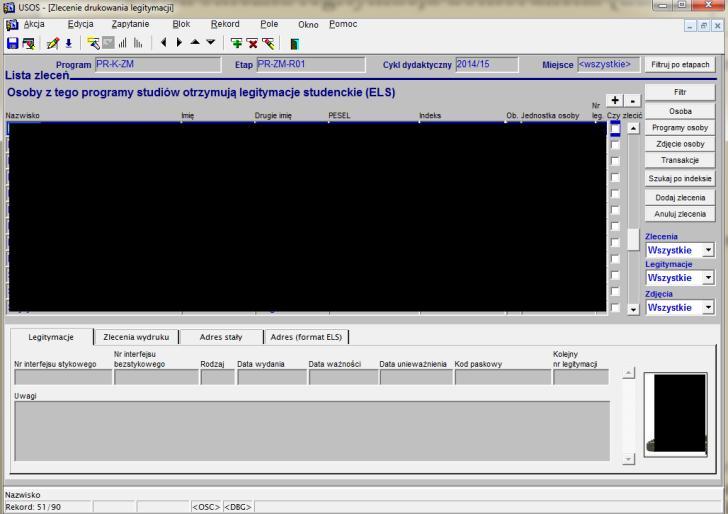Click the Cykl dydaktyczny field showing 2014/15
Viewport: 728px width, 514px height.
[x=487, y=65]
